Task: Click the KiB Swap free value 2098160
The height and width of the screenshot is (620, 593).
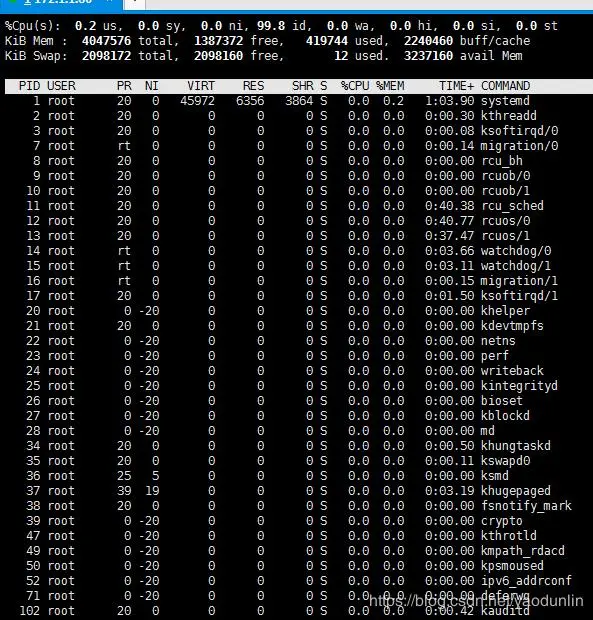Action: point(218,56)
